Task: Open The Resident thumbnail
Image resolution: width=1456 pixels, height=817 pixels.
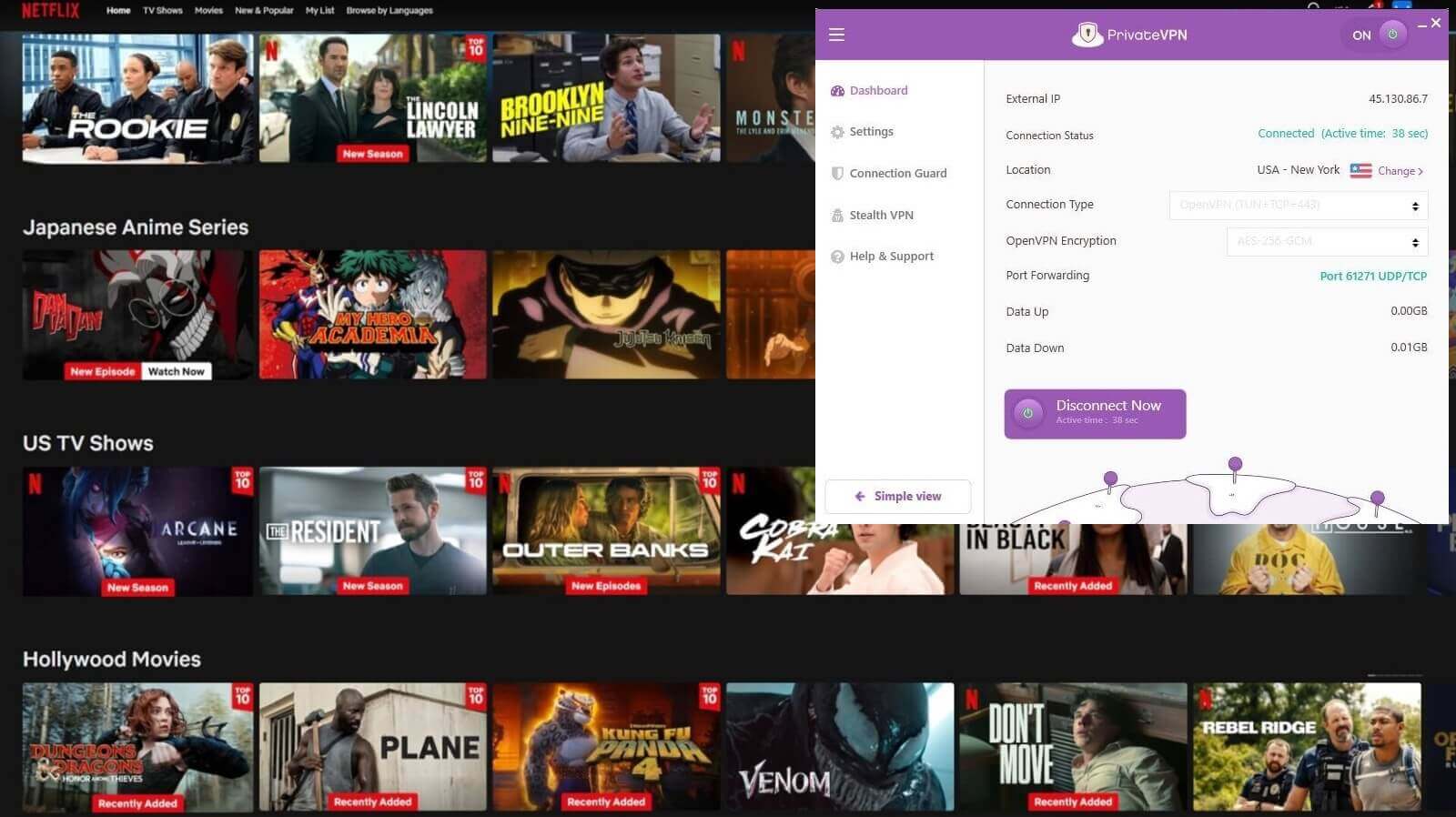Action: pos(373,531)
